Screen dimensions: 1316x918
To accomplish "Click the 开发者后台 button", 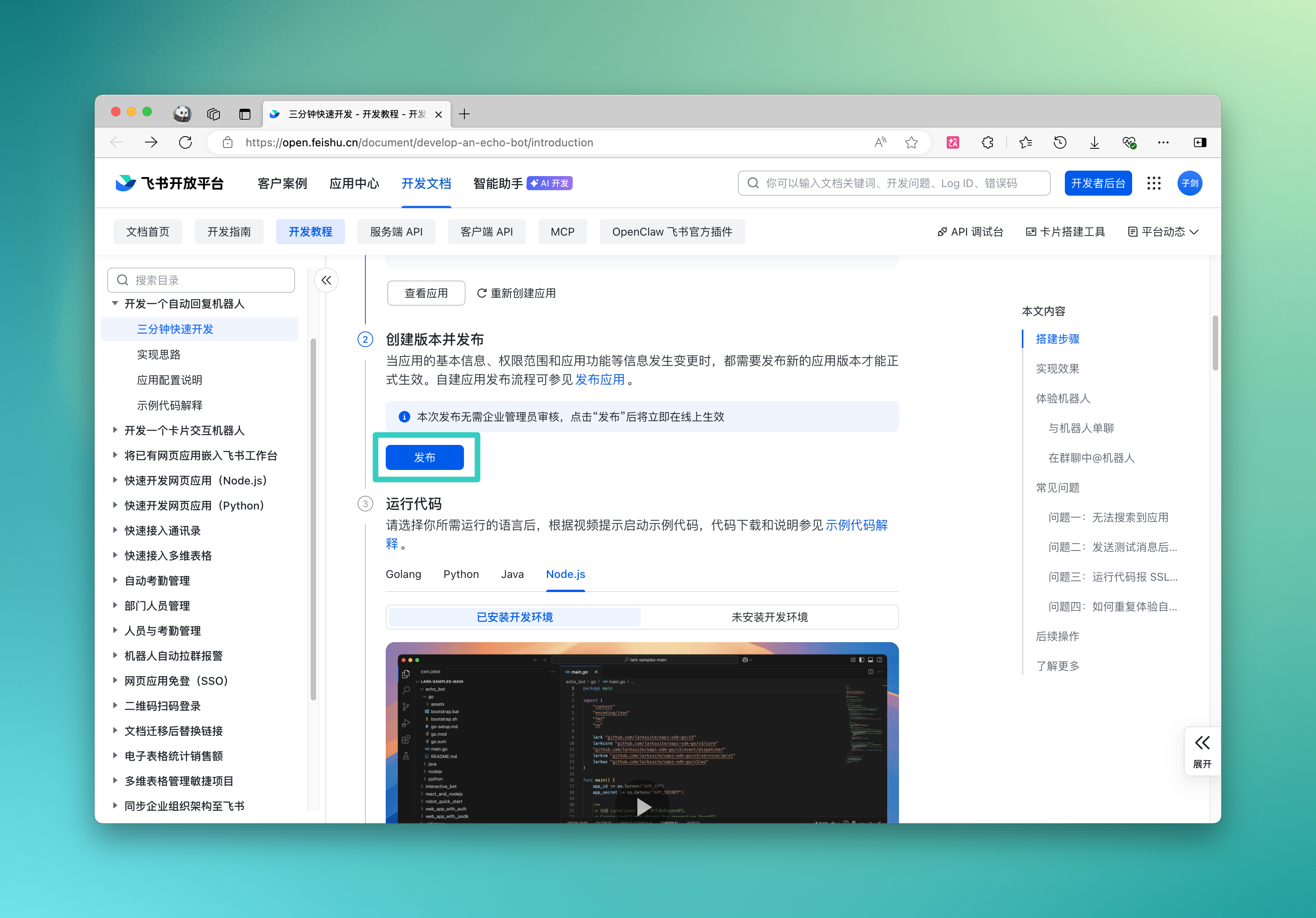I will [1098, 183].
